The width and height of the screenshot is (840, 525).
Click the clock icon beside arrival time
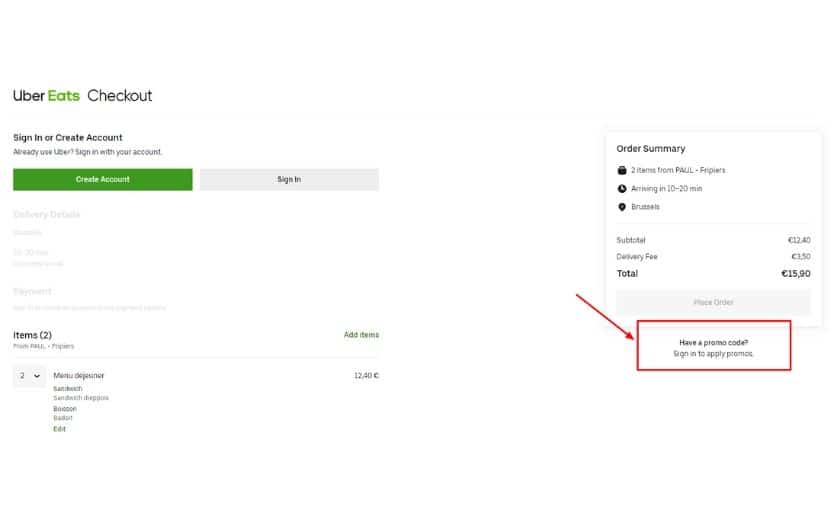[x=622, y=189]
